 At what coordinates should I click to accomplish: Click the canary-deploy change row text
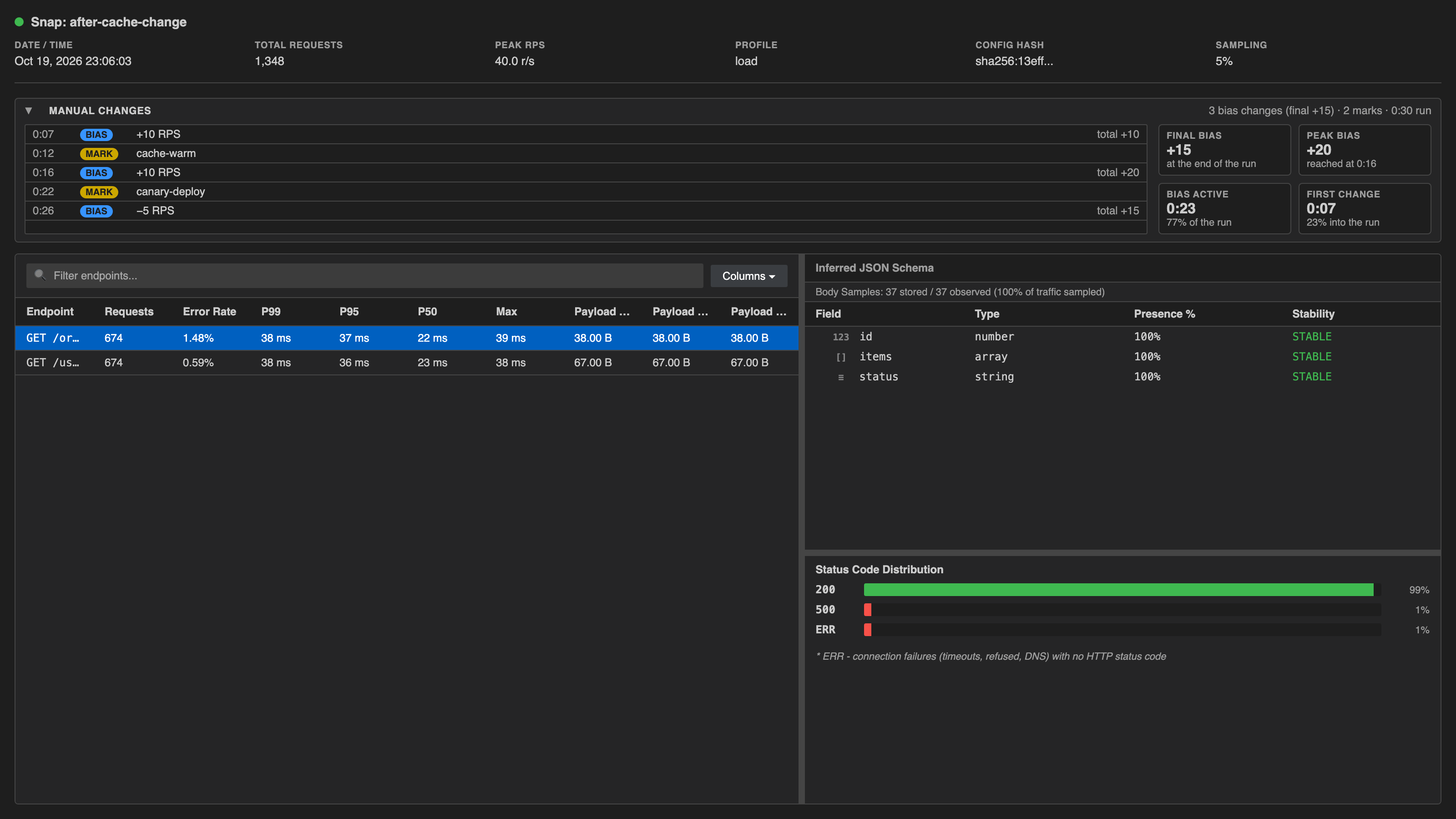[170, 192]
